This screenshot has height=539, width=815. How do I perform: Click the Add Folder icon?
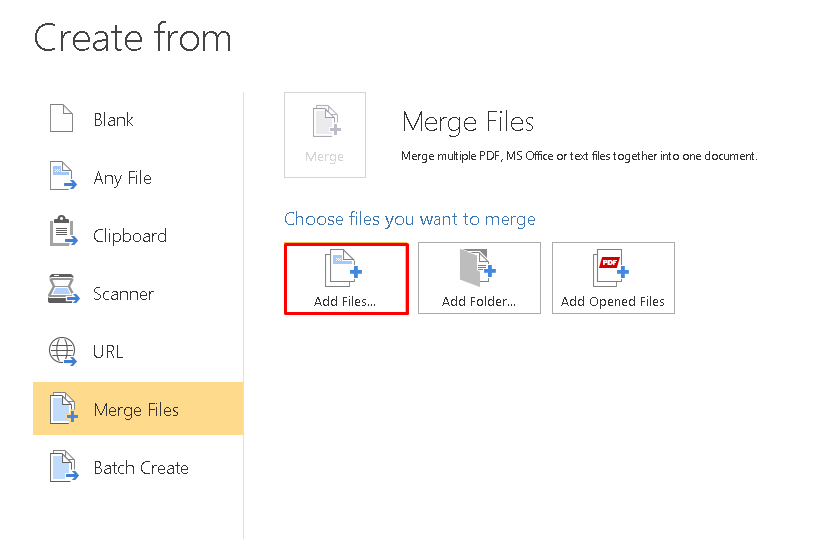pyautogui.click(x=478, y=268)
